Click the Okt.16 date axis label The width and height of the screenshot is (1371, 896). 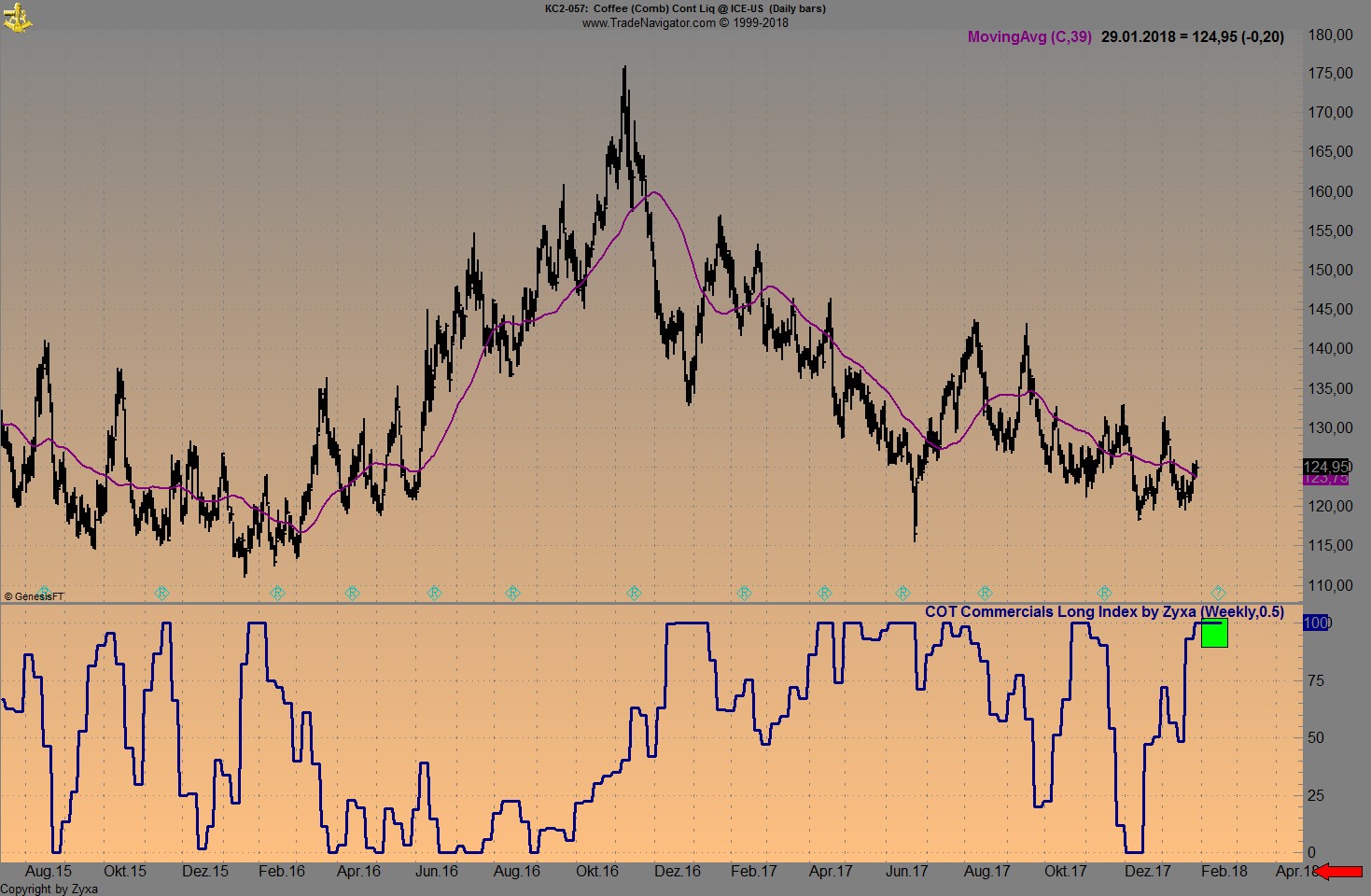click(597, 872)
